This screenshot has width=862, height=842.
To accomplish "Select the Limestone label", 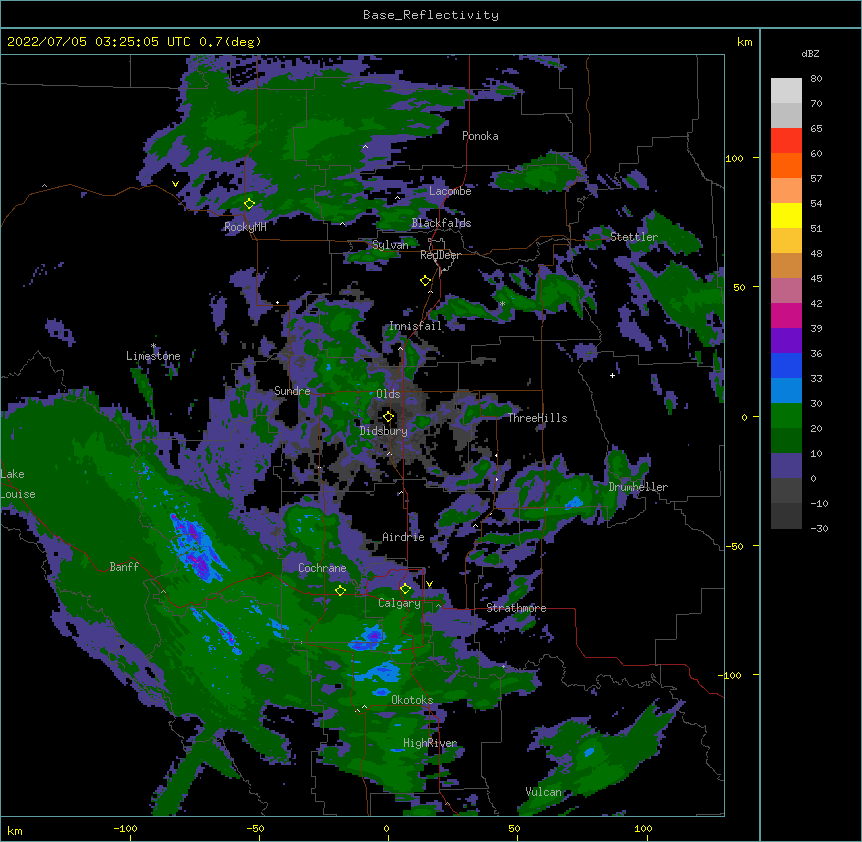I will [153, 356].
